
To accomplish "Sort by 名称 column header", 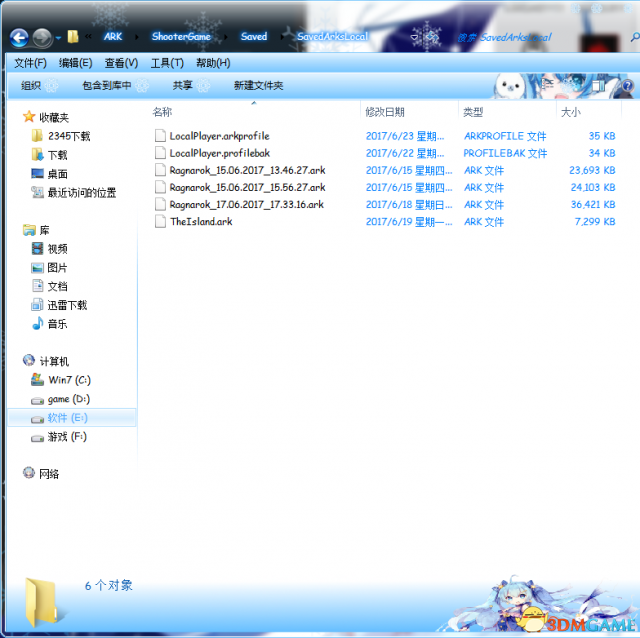I will click(162, 112).
